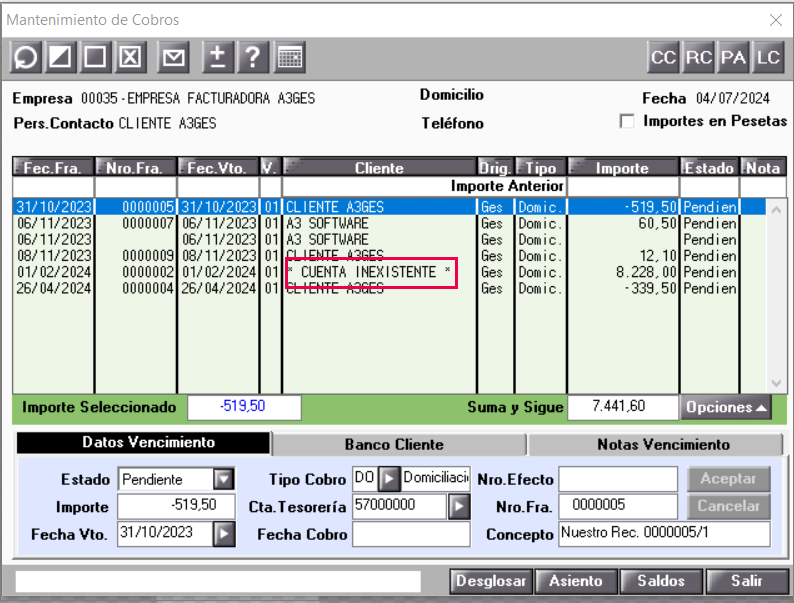Switch to the Notas Vencimiento tab
794x603 pixels.
(x=663, y=445)
